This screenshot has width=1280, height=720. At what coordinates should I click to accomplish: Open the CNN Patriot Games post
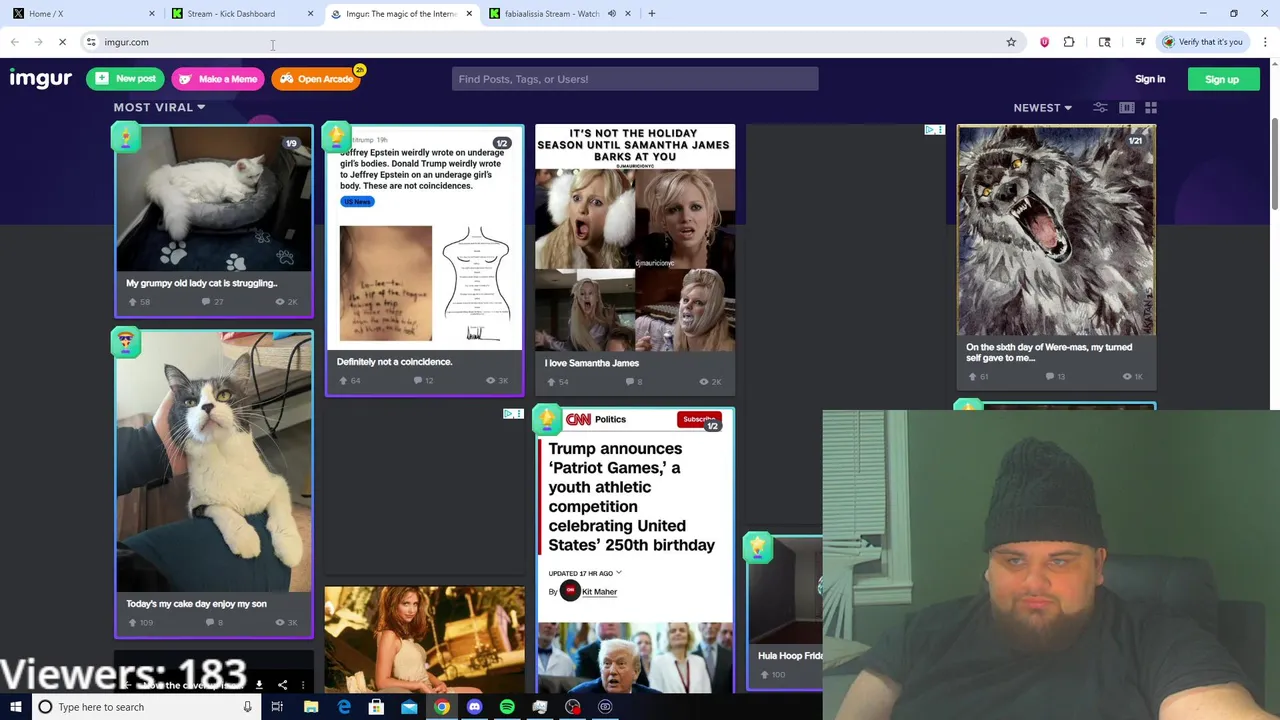click(x=635, y=550)
